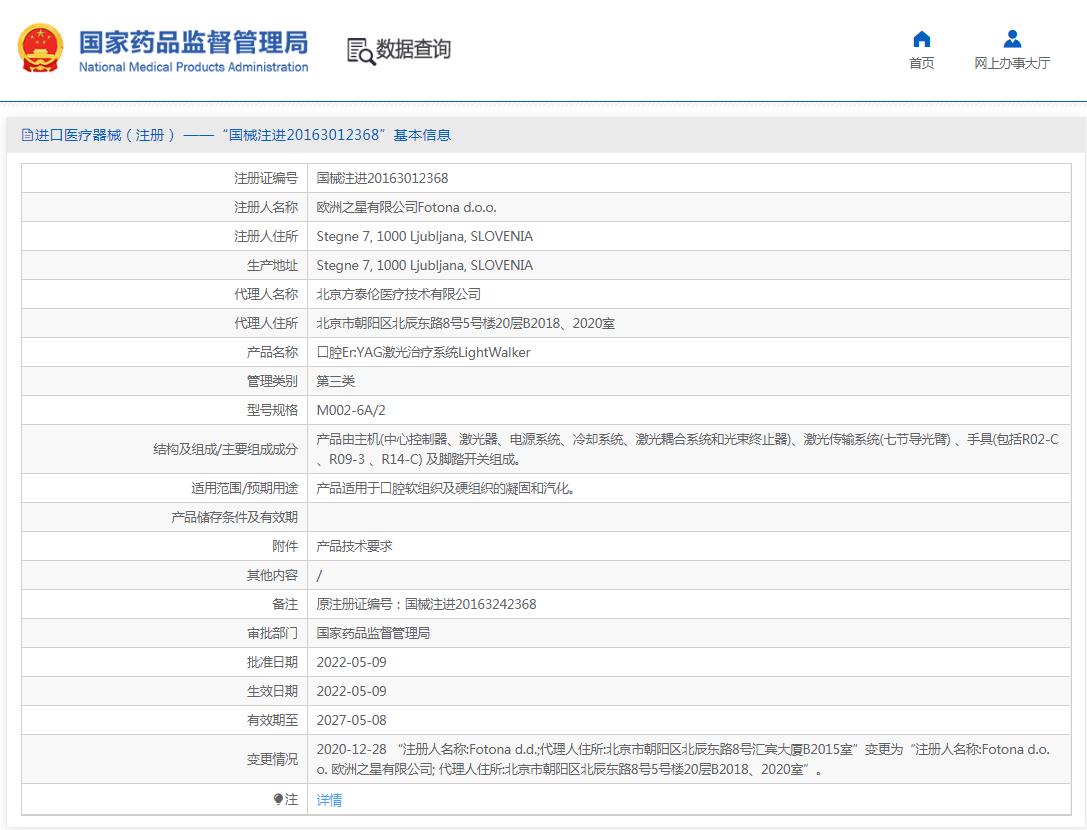Screen dimensions: 1087x830
Task: Click the 结构及组成/主要组成成分 label
Action: [225, 449]
